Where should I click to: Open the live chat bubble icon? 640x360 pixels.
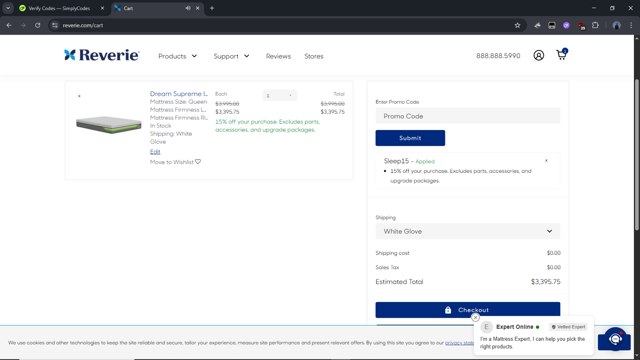tap(615, 339)
